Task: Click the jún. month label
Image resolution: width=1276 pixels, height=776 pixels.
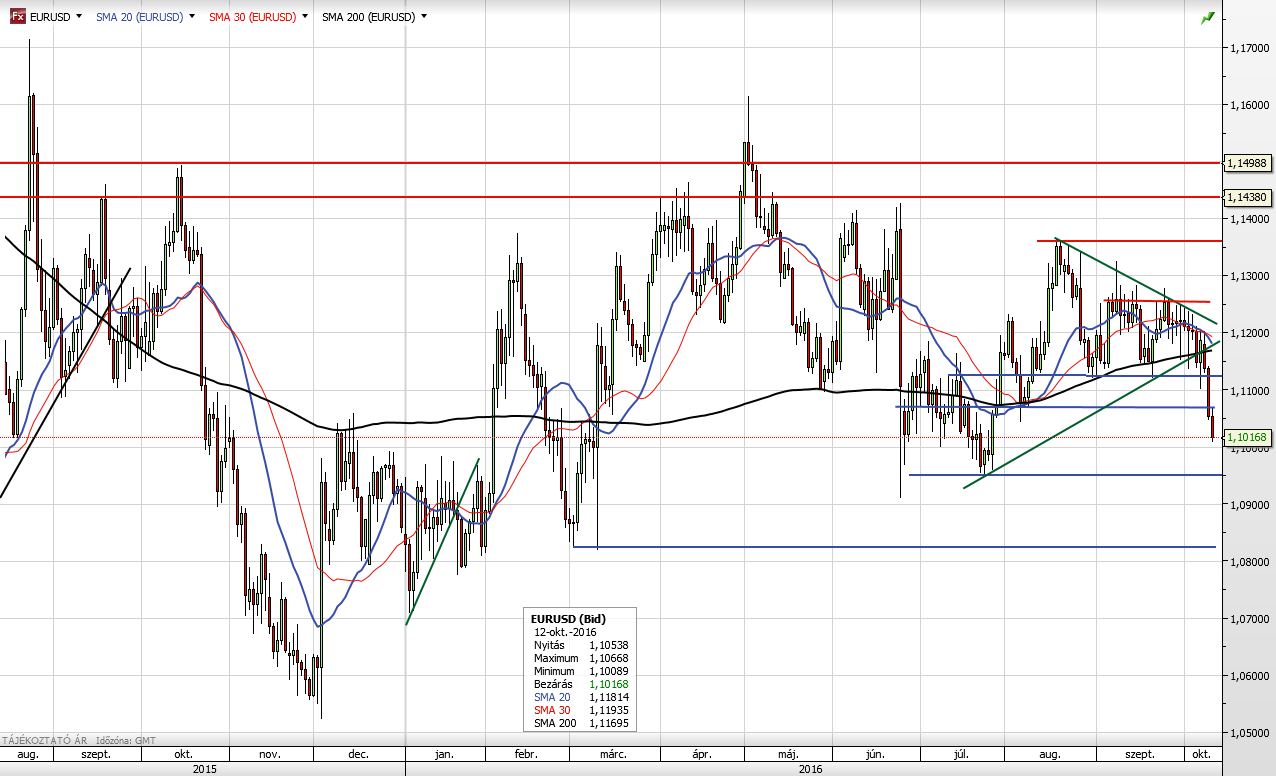Action: pyautogui.click(x=874, y=754)
